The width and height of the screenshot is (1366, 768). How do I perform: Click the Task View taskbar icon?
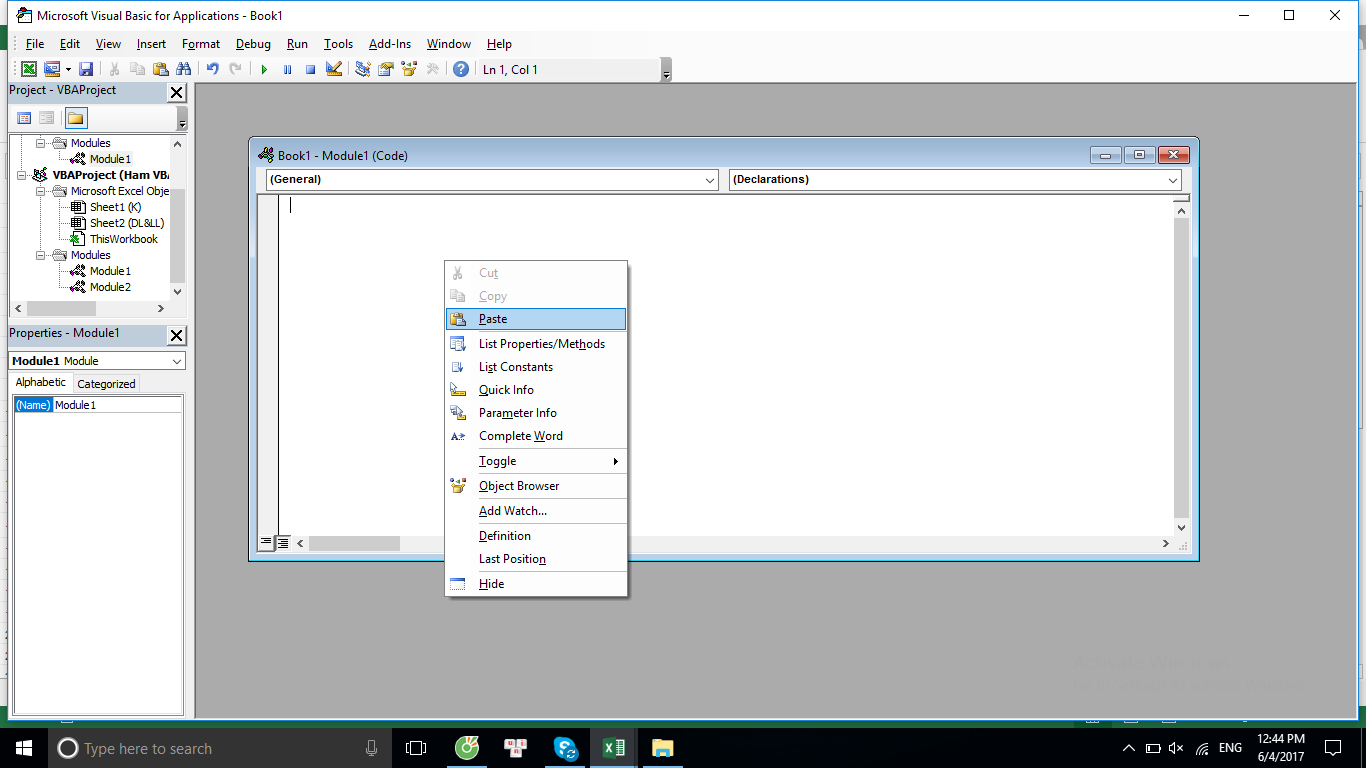pos(416,748)
